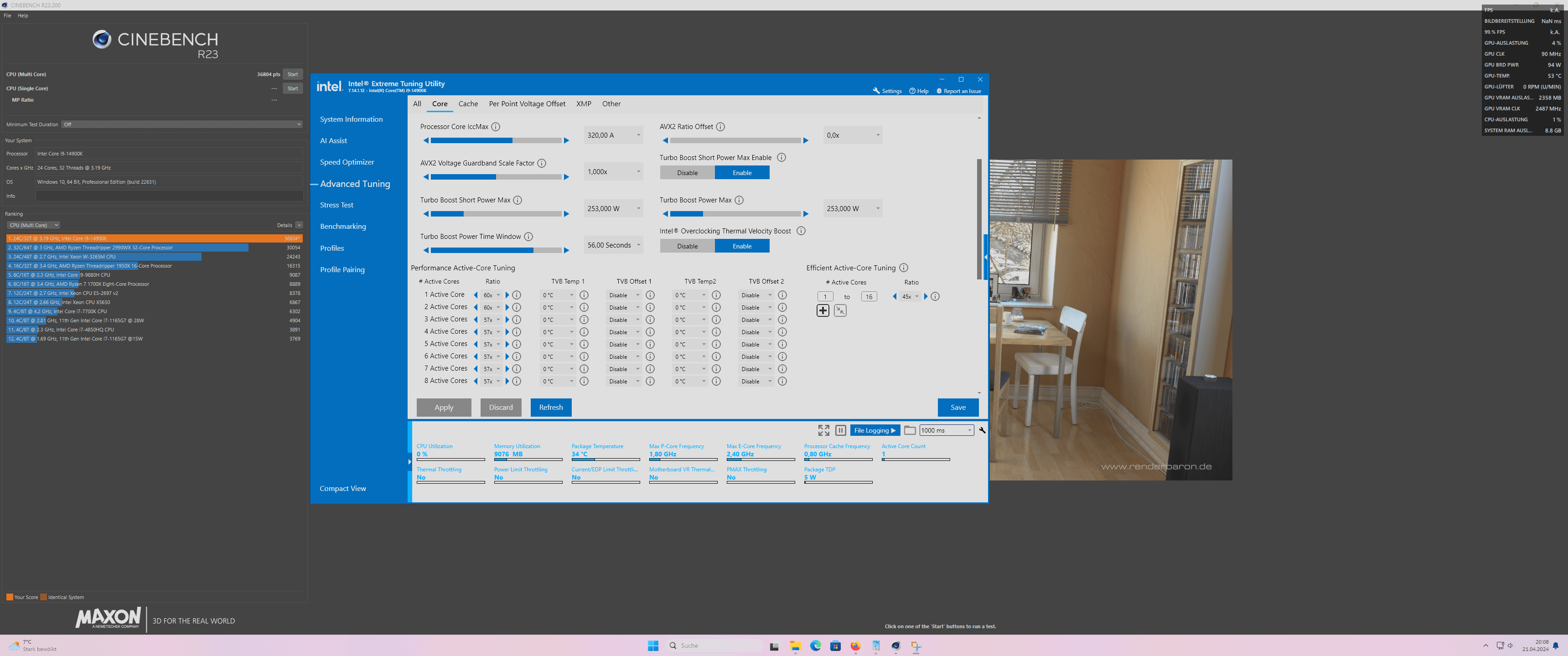Click the Discard button
The height and width of the screenshot is (656, 1568).
(x=500, y=408)
